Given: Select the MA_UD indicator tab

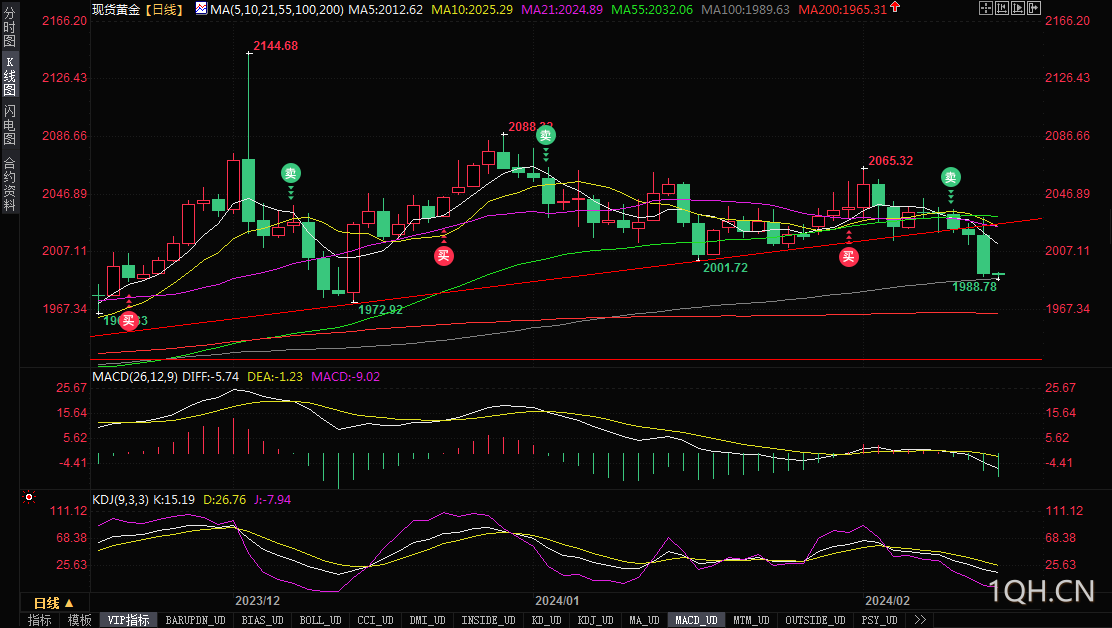Looking at the screenshot, I should point(644,620).
